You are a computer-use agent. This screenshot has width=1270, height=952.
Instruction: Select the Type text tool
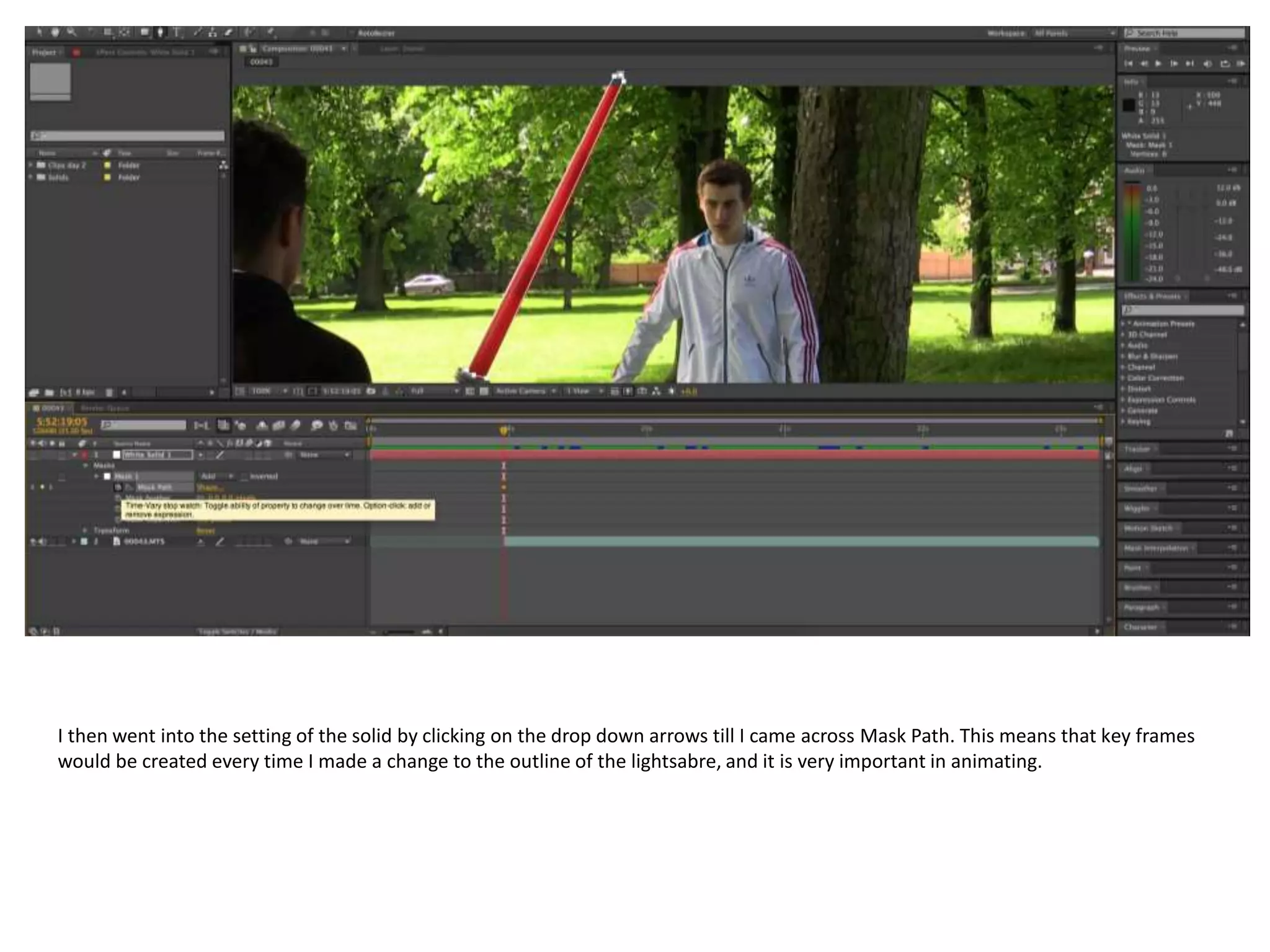pos(177,32)
